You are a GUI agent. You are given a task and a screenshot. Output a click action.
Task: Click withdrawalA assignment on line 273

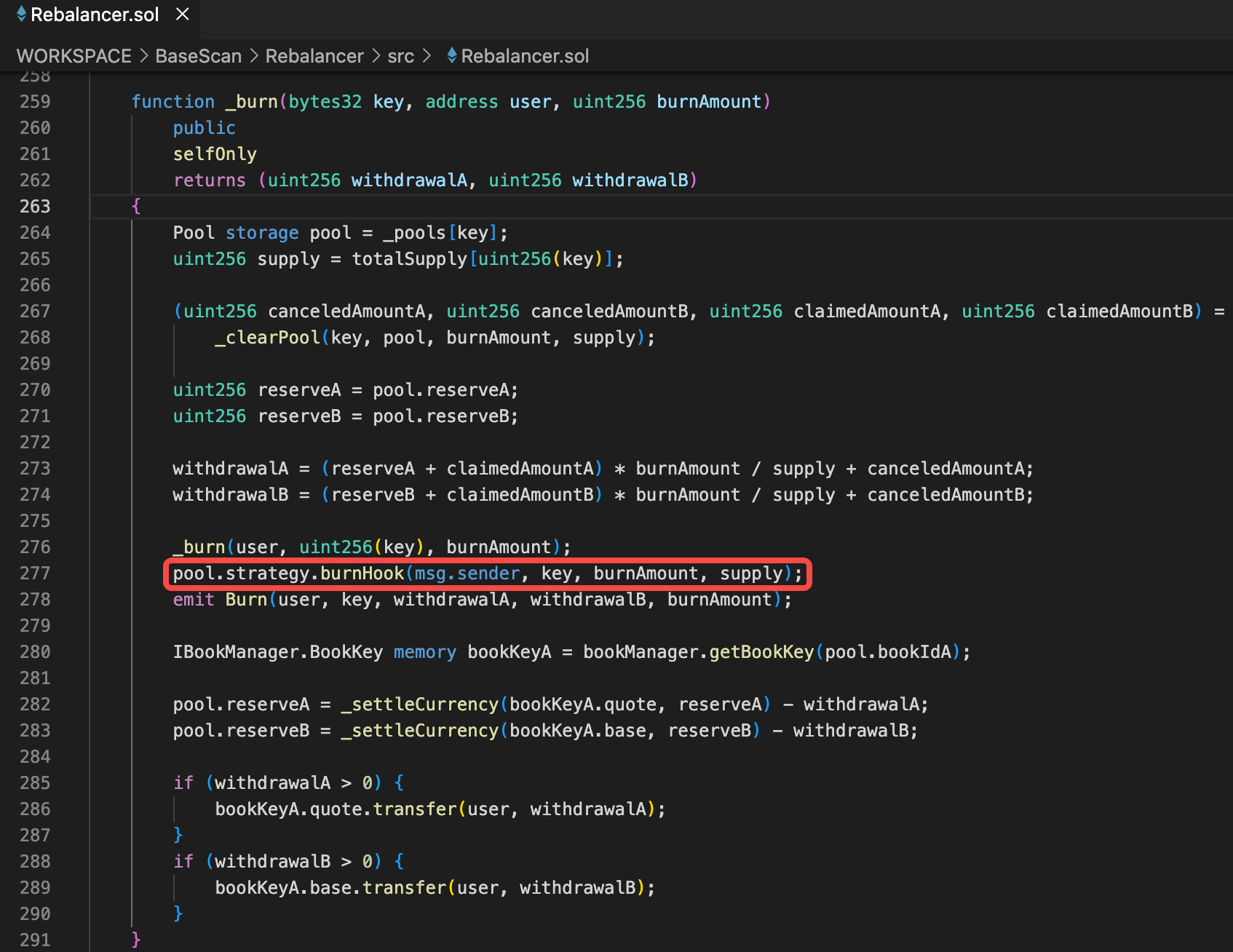point(230,469)
